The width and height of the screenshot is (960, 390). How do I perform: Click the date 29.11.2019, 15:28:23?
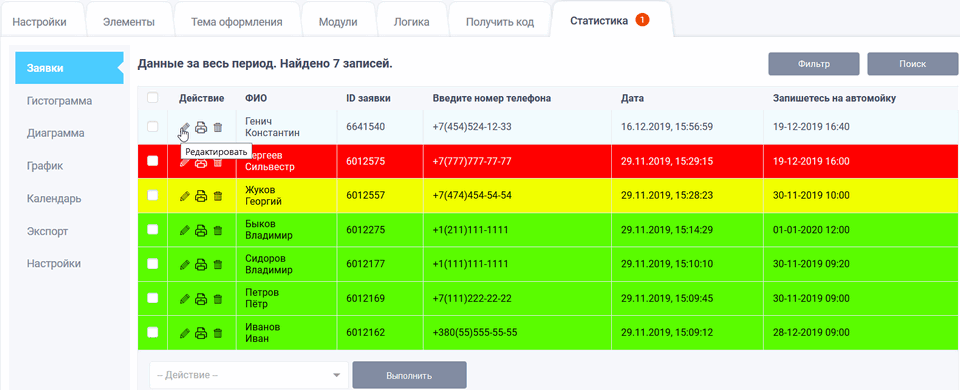[667, 195]
